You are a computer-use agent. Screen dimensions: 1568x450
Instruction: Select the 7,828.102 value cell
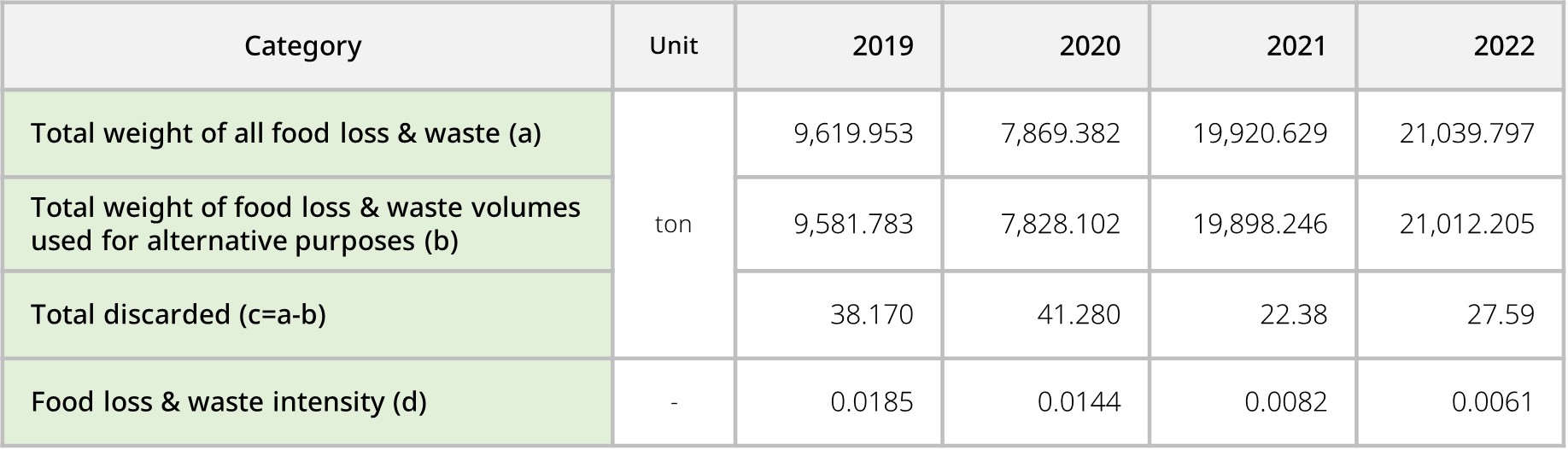1060,225
